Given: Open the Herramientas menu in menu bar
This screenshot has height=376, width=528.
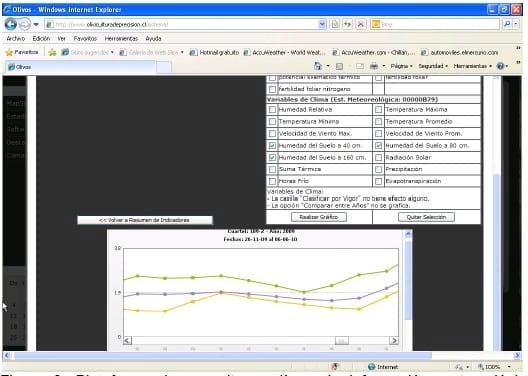Looking at the screenshot, I should click(x=121, y=39).
